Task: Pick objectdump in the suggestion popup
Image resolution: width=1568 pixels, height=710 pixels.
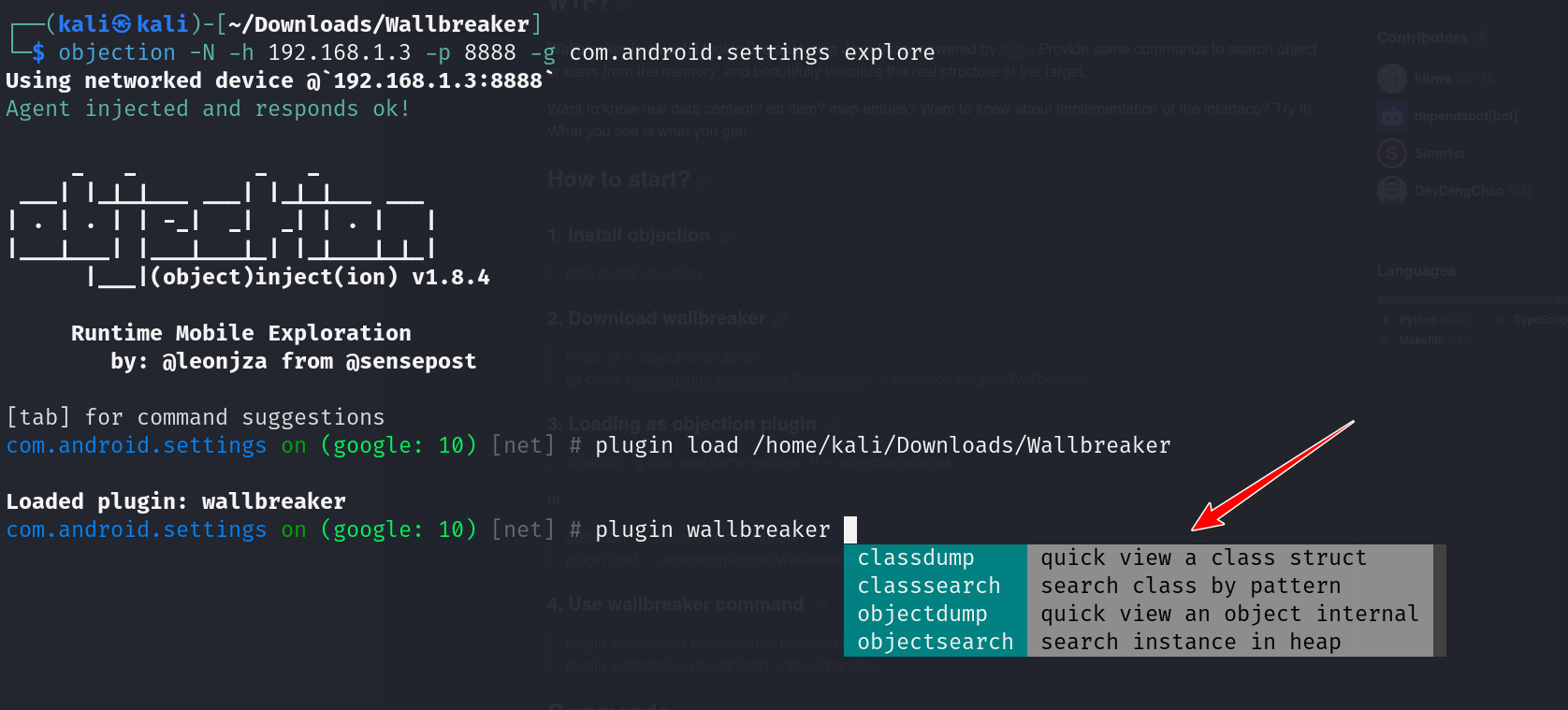Action: tap(922, 615)
